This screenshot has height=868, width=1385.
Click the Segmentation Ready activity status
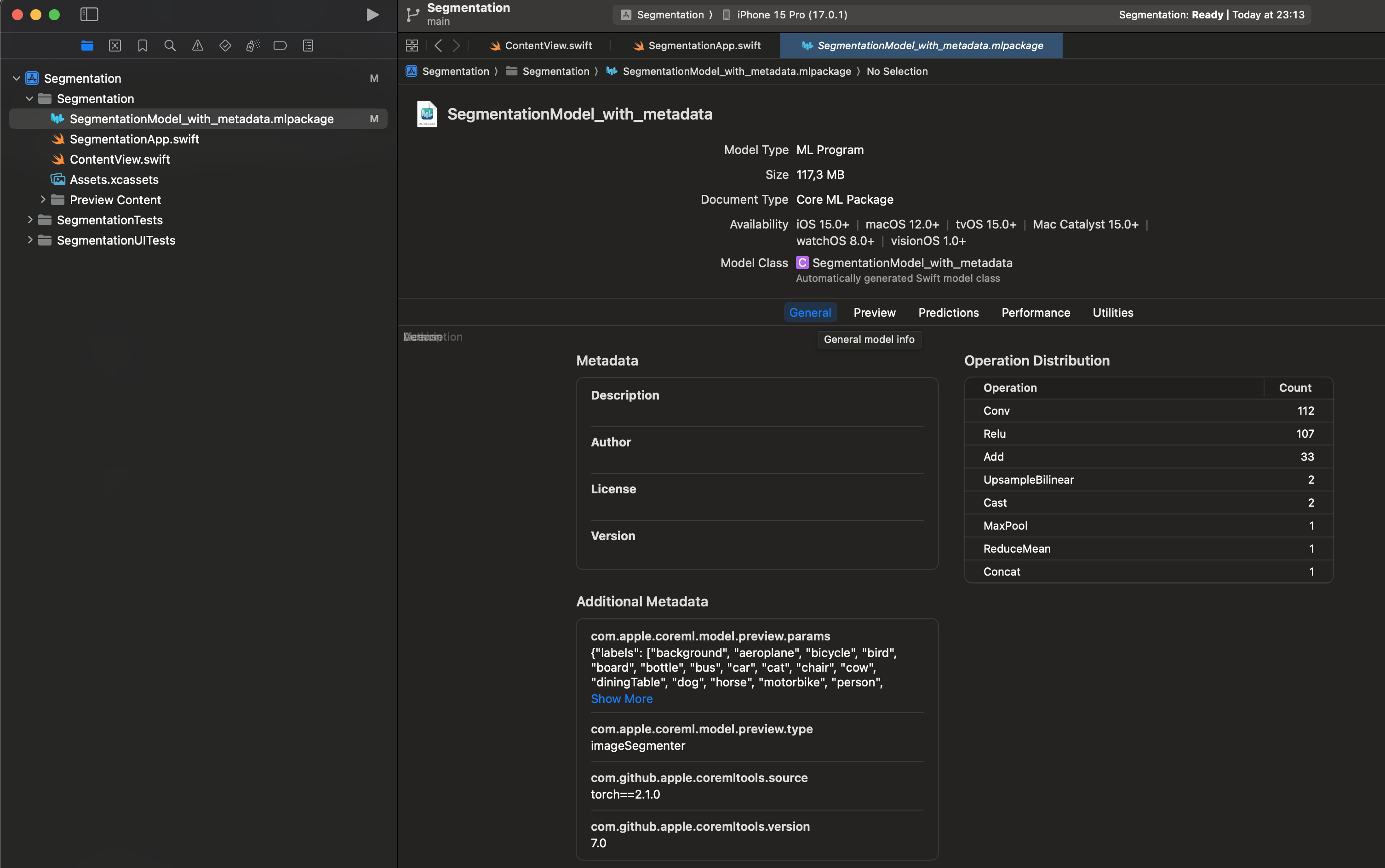pos(1211,15)
